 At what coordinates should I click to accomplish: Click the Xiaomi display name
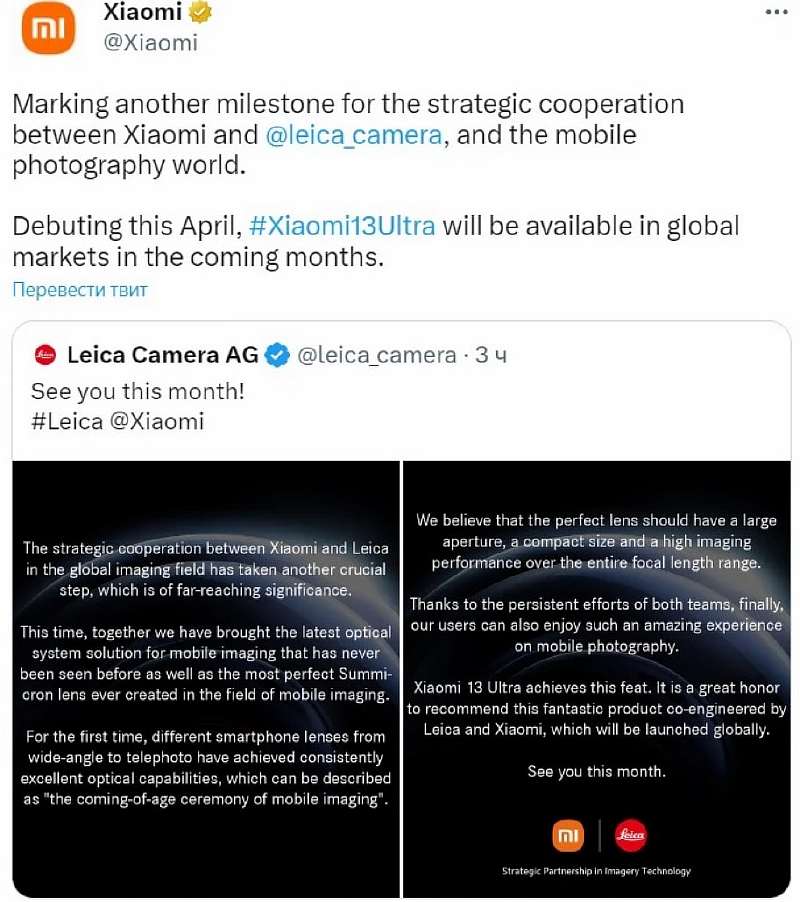click(x=145, y=13)
